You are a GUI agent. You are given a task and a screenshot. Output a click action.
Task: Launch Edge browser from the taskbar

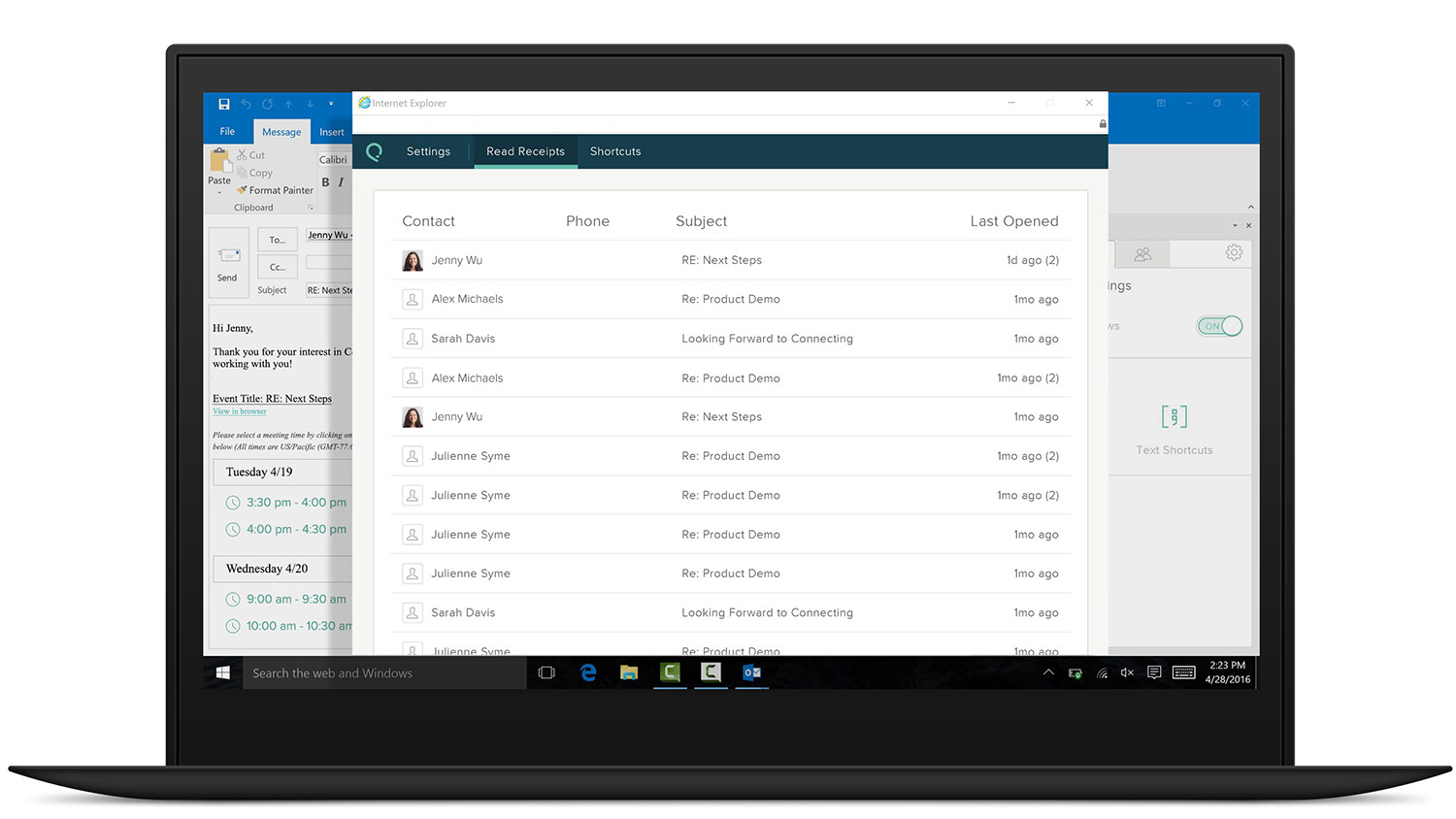(x=588, y=672)
